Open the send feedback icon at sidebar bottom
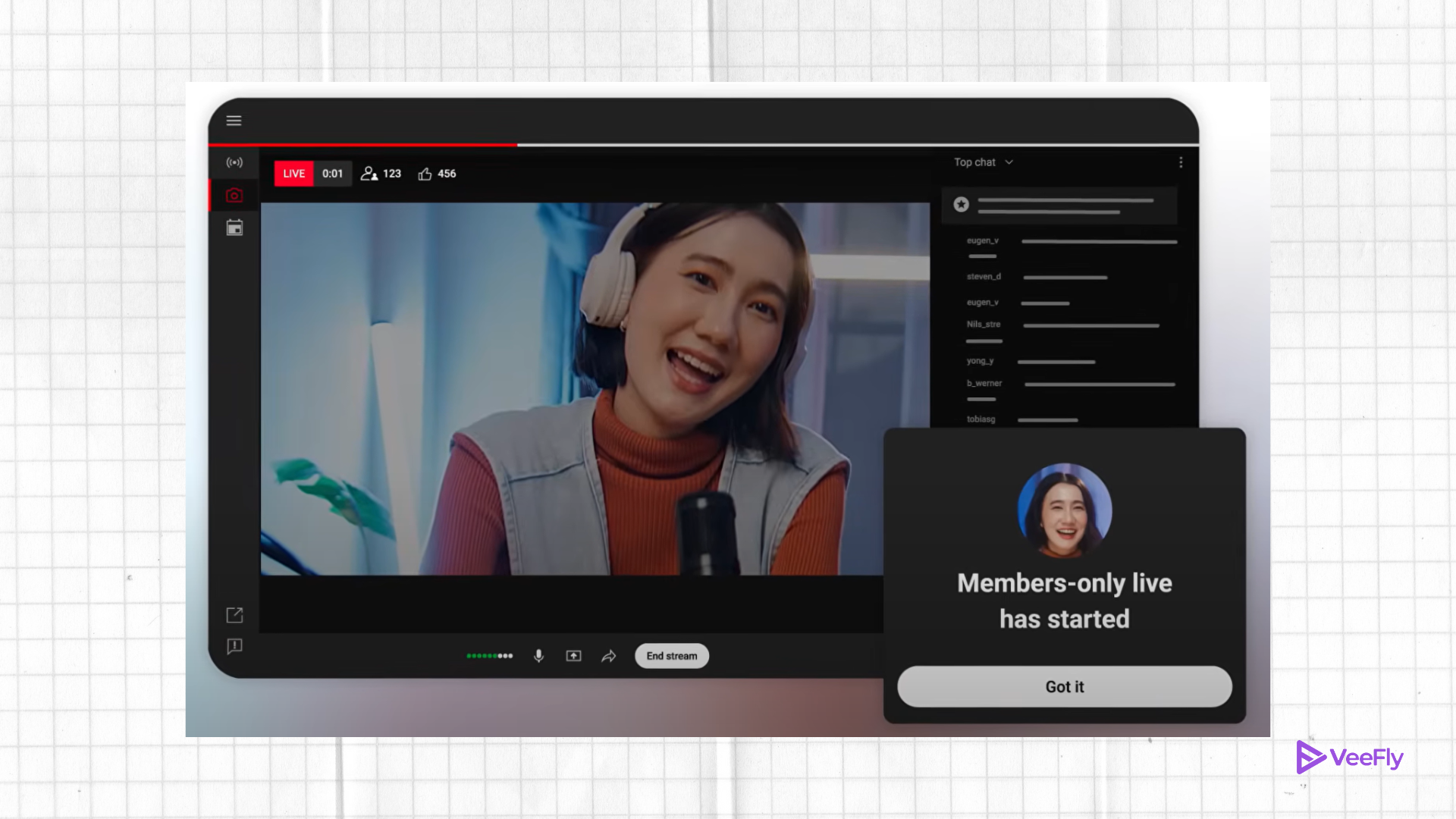The height and width of the screenshot is (819, 1456). pos(234,646)
